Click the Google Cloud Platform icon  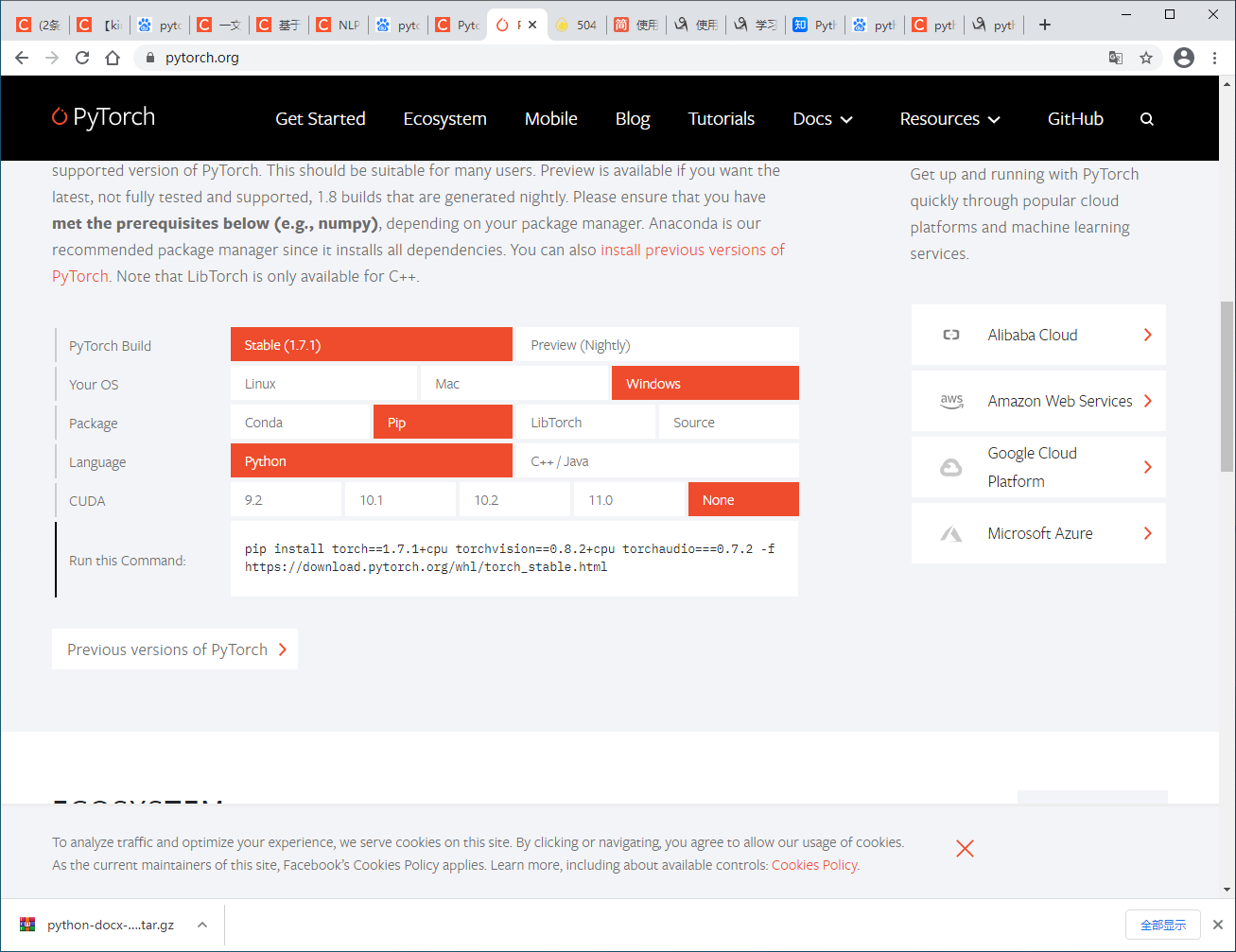951,467
